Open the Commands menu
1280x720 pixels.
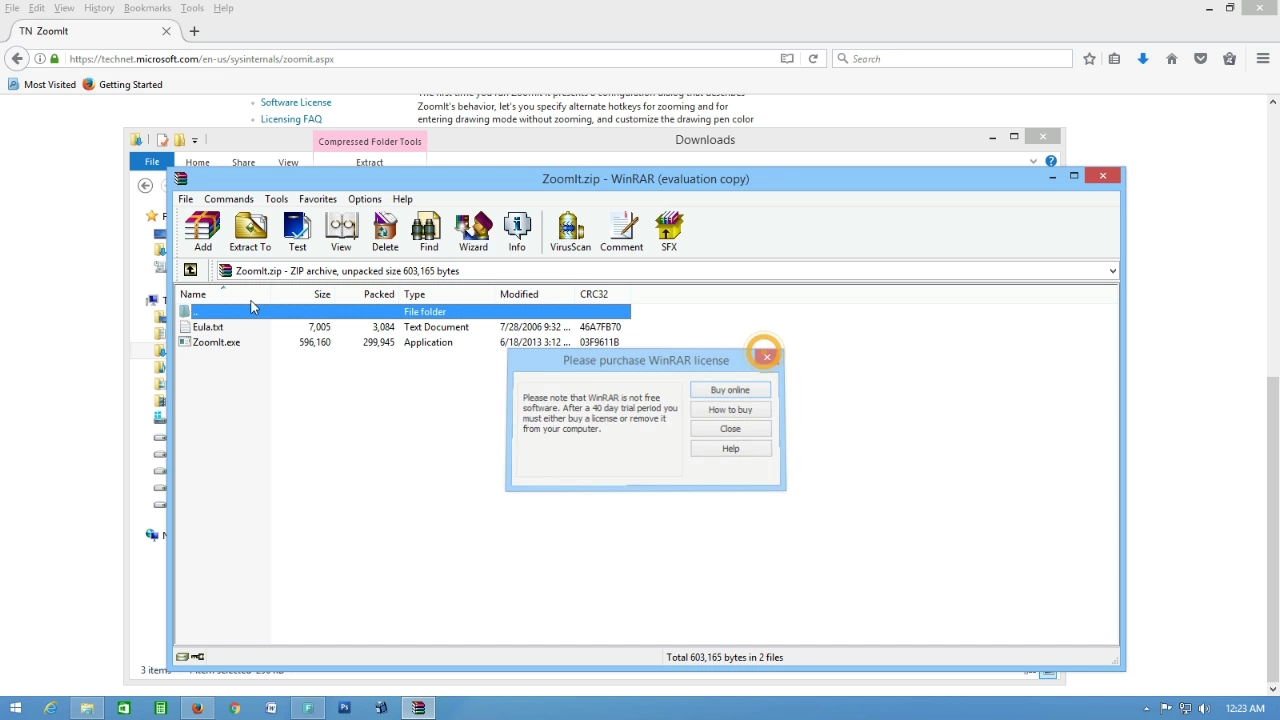tap(229, 199)
